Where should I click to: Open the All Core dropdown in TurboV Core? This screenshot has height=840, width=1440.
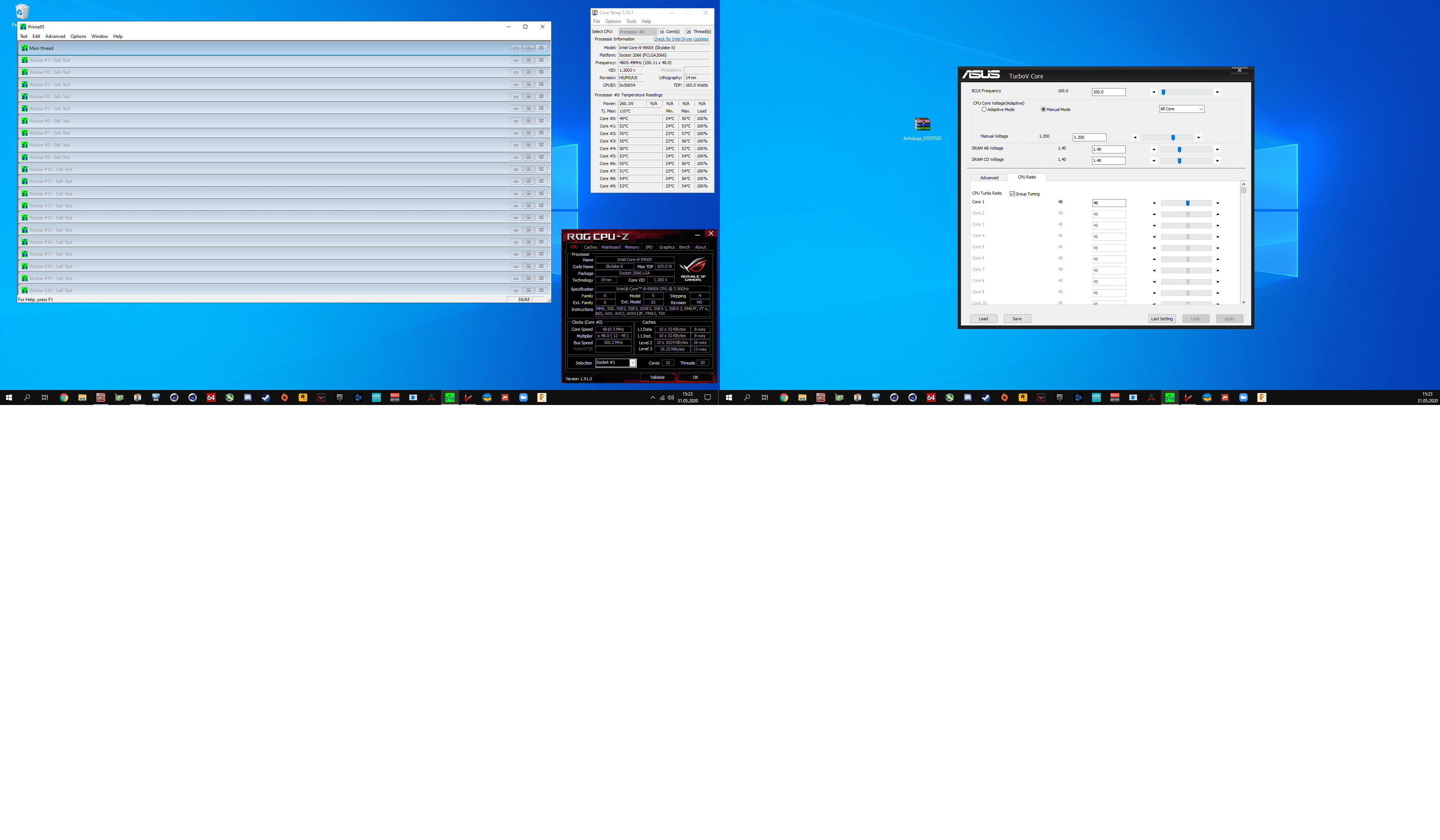[x=1181, y=109]
